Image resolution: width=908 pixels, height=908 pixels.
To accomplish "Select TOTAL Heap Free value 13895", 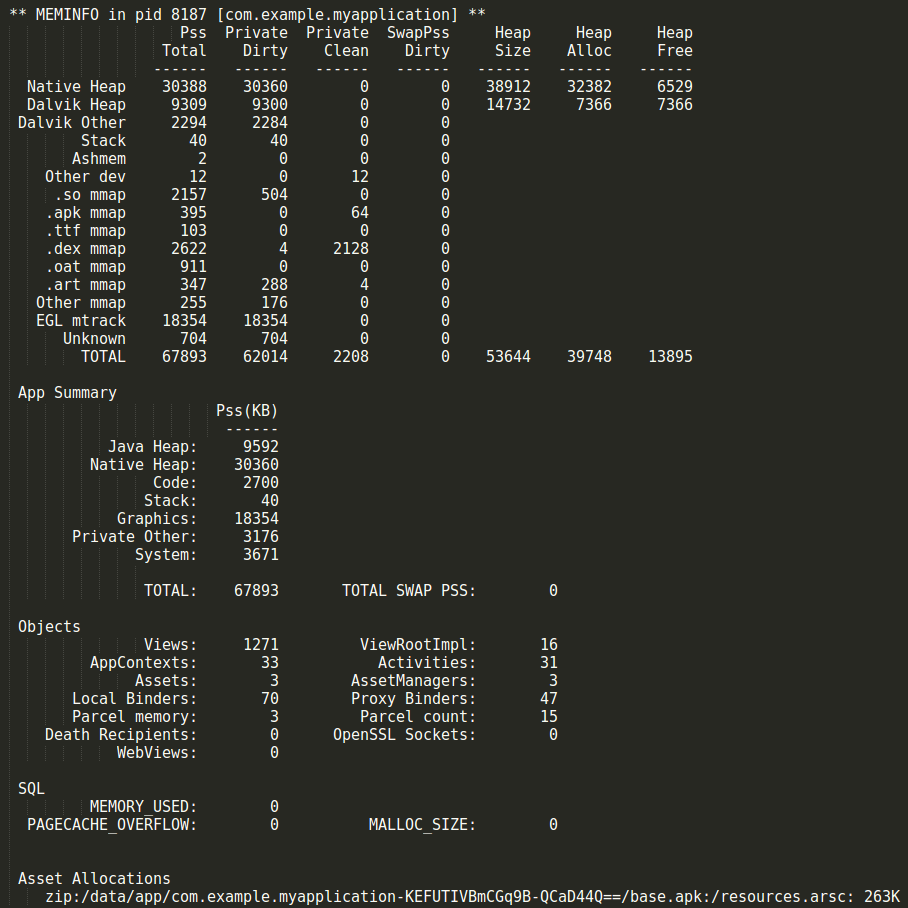I will [x=671, y=357].
